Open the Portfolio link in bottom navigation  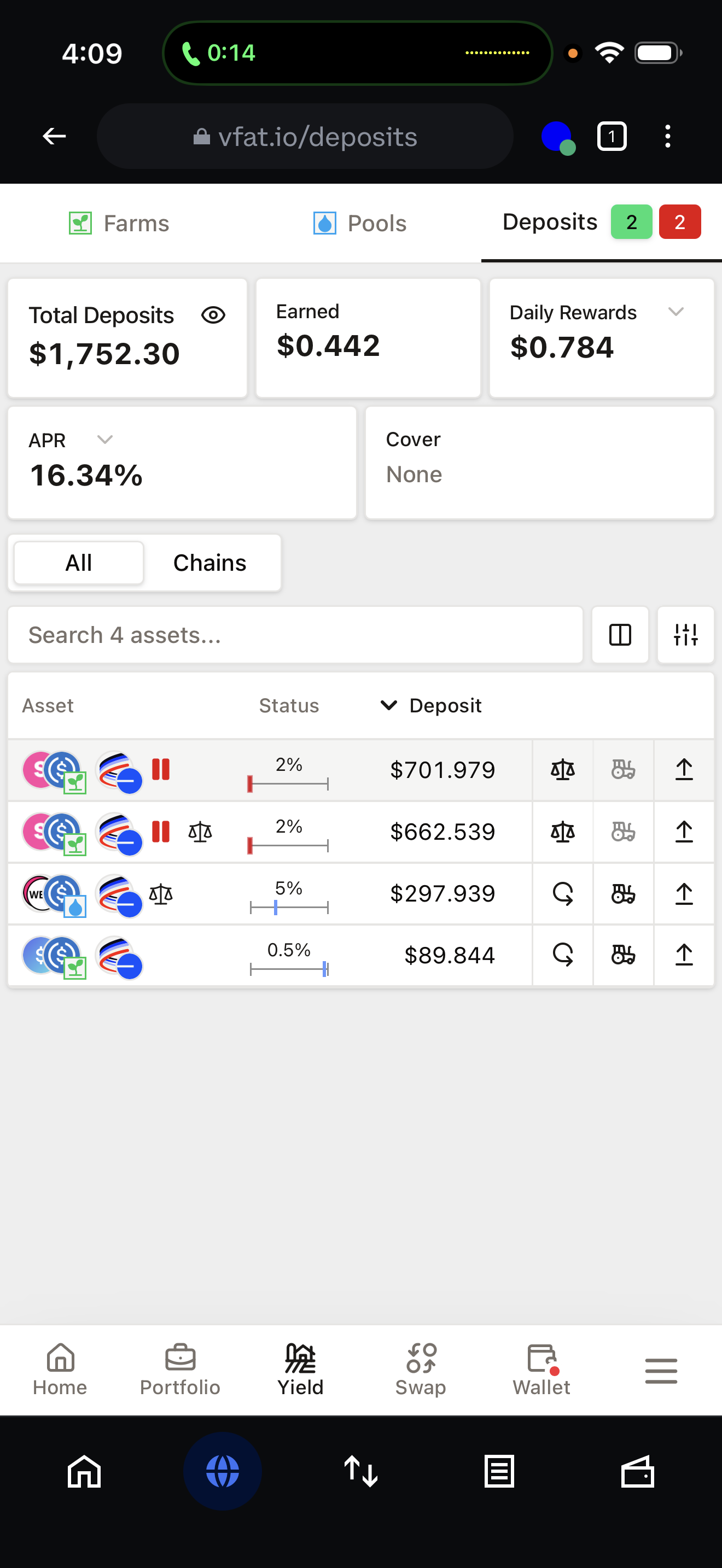pos(180,1370)
